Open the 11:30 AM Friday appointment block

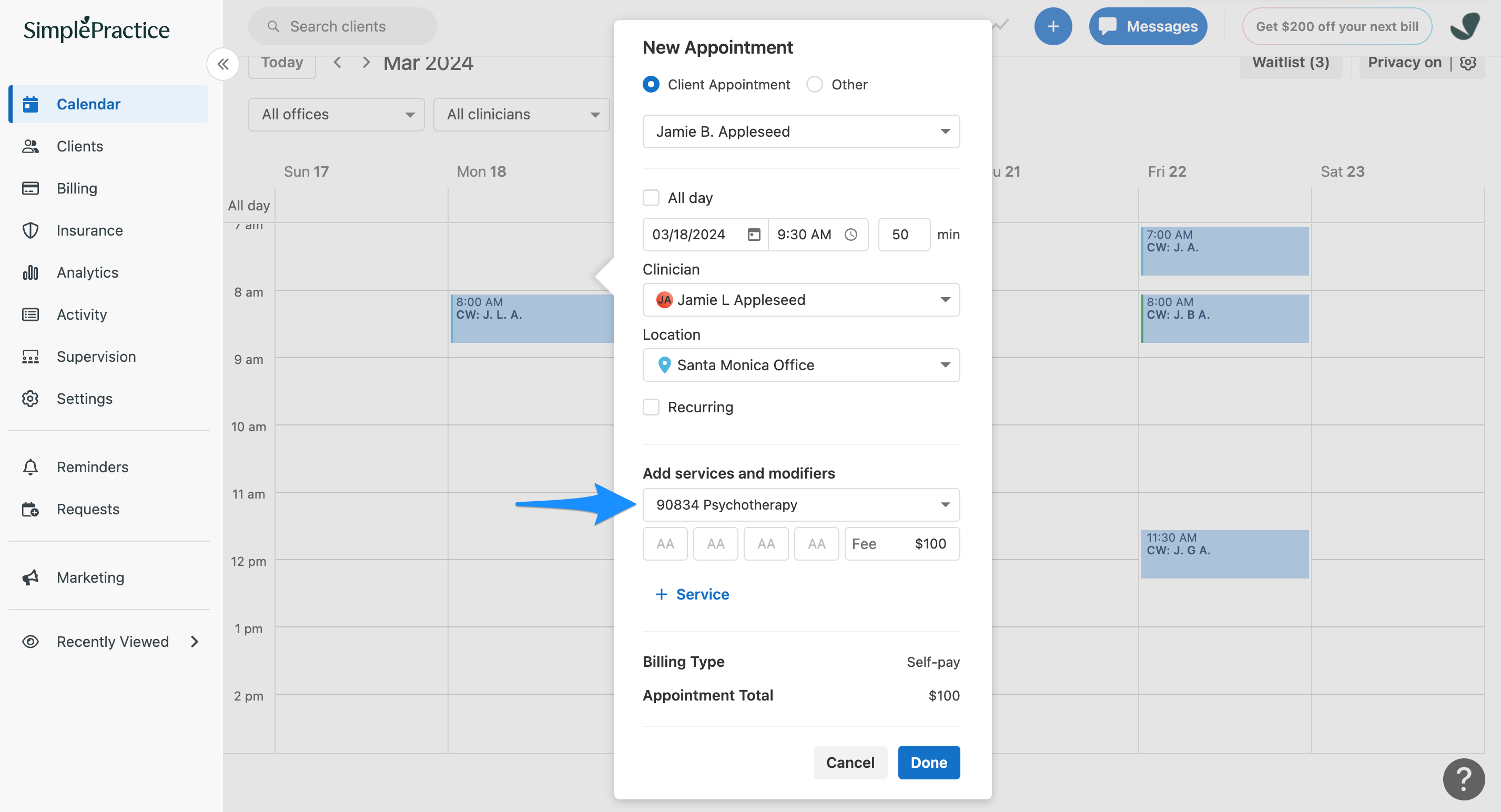click(x=1224, y=553)
